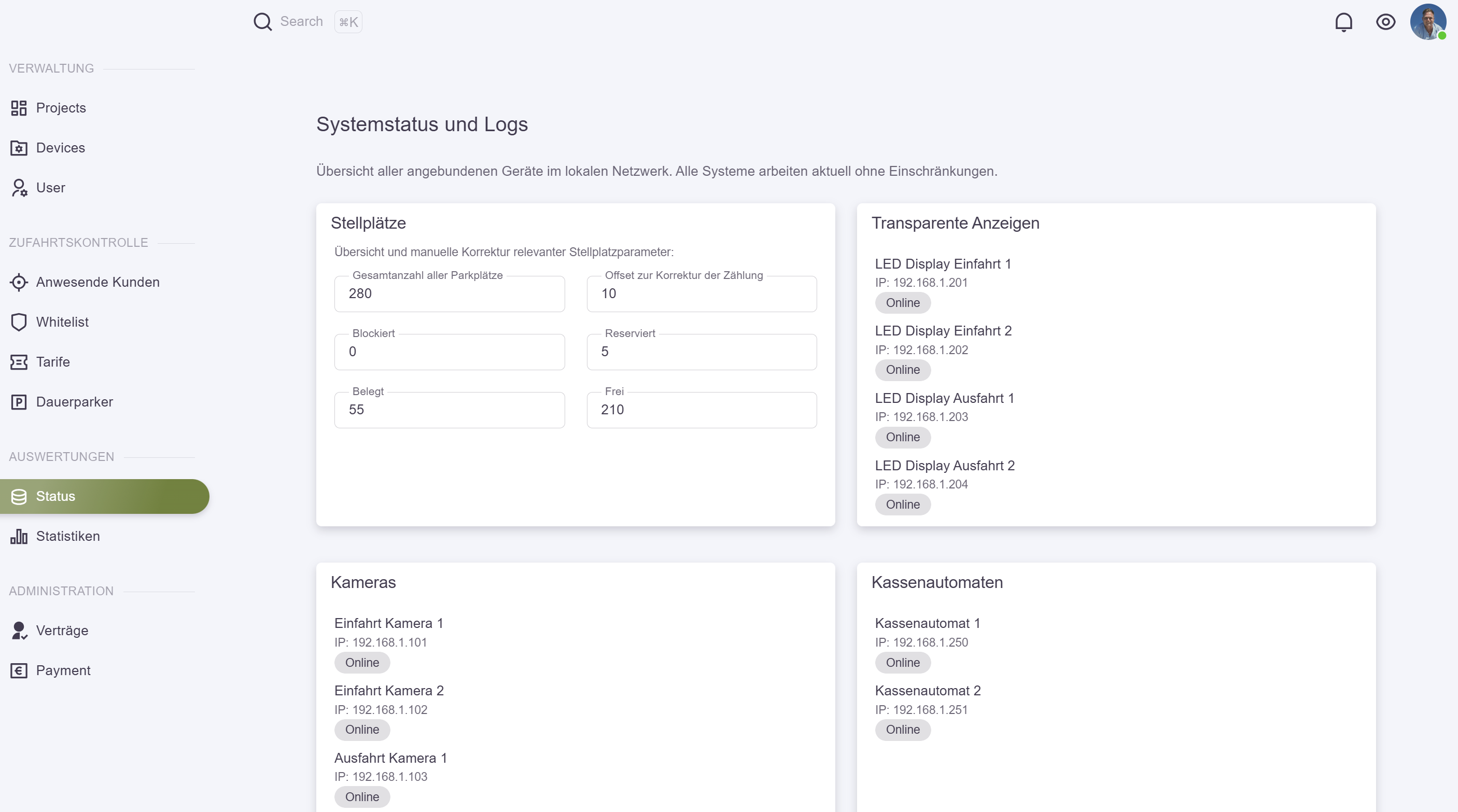The image size is (1458, 812).
Task: Click Online badge under Kassenautomat 2
Action: coord(902,730)
